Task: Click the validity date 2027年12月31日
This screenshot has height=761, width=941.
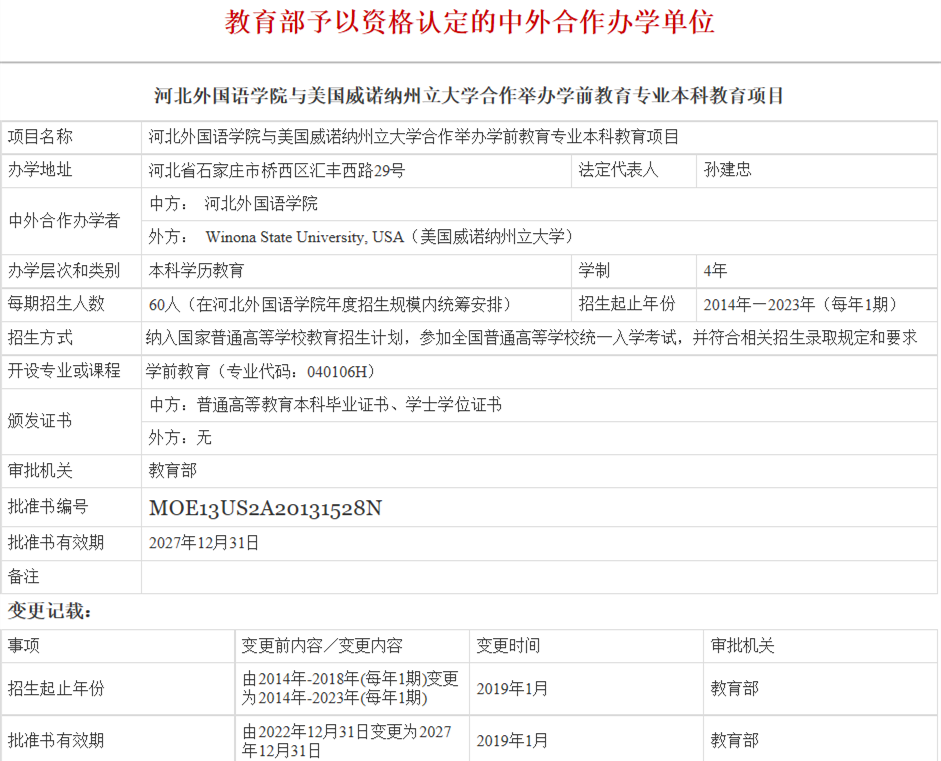Action: 204,543
